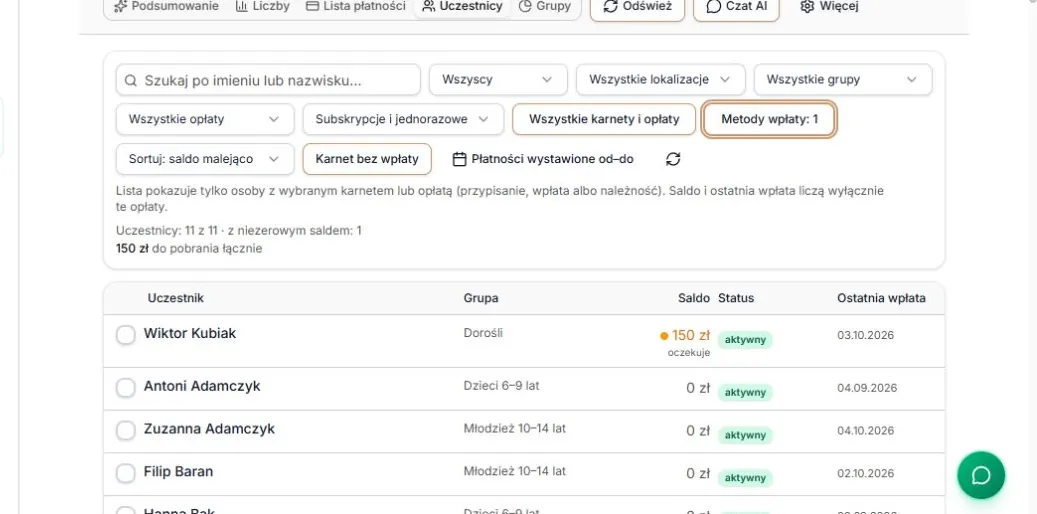Switch to the Lista płatności tab

pyautogui.click(x=356, y=7)
